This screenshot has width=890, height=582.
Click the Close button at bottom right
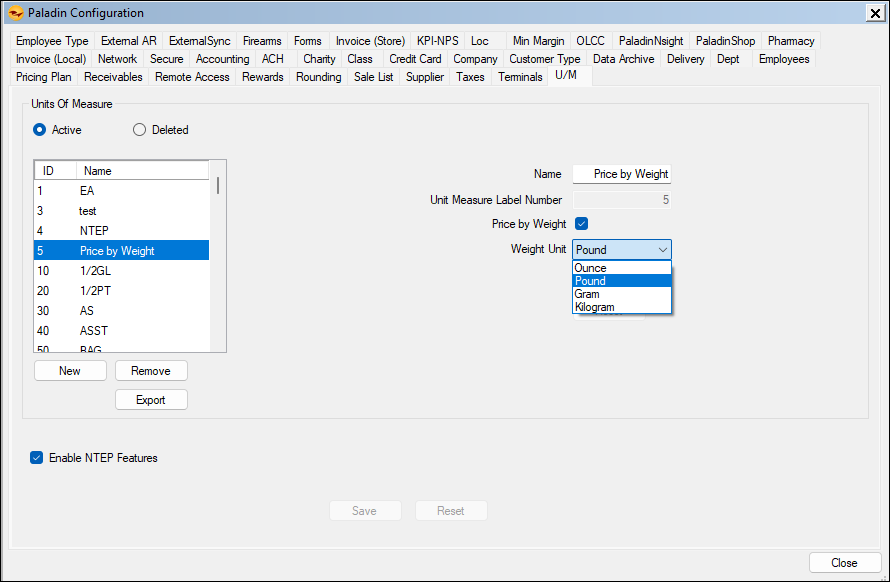(x=845, y=563)
